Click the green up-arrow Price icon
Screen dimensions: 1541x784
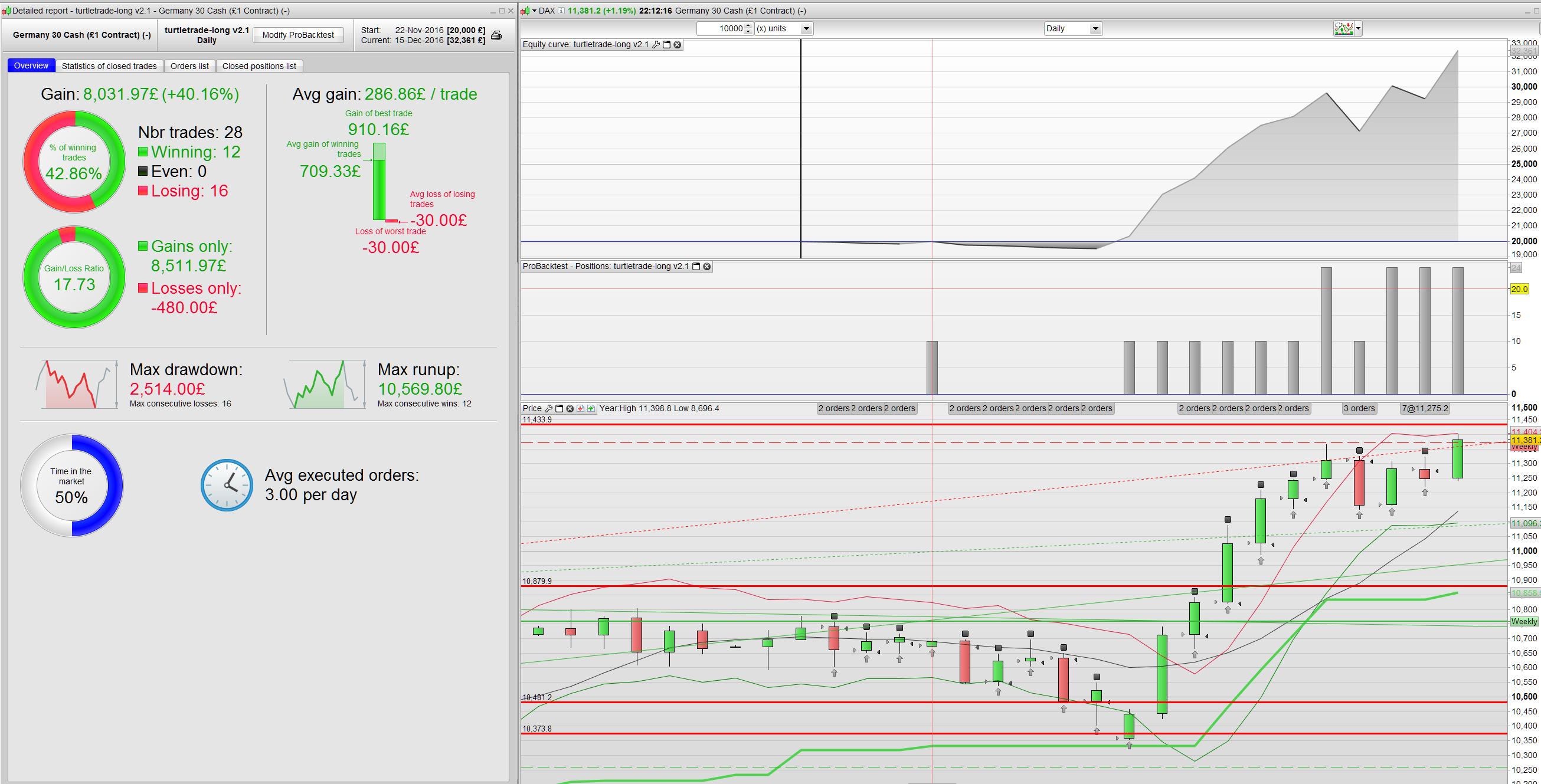point(591,408)
